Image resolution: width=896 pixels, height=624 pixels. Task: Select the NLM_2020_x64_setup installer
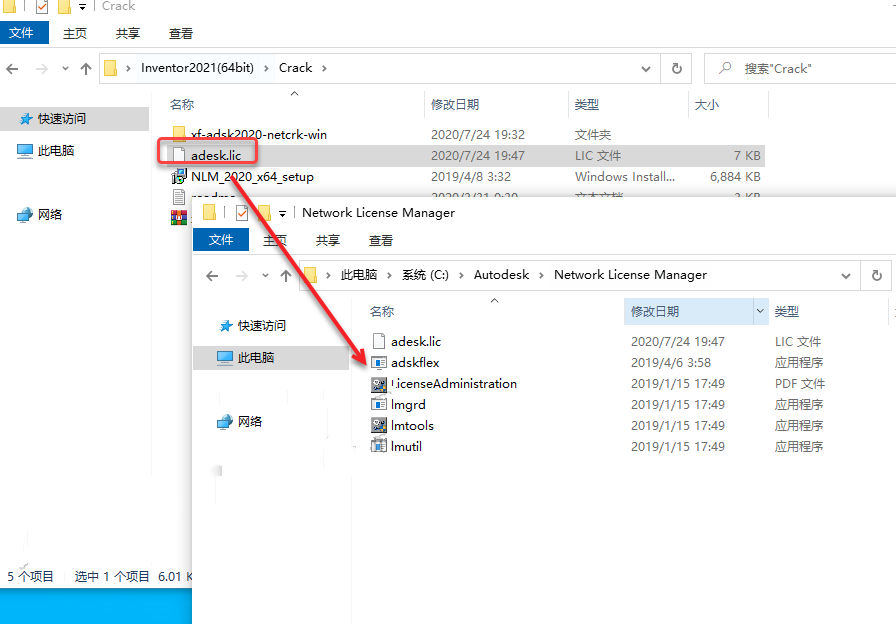click(252, 177)
